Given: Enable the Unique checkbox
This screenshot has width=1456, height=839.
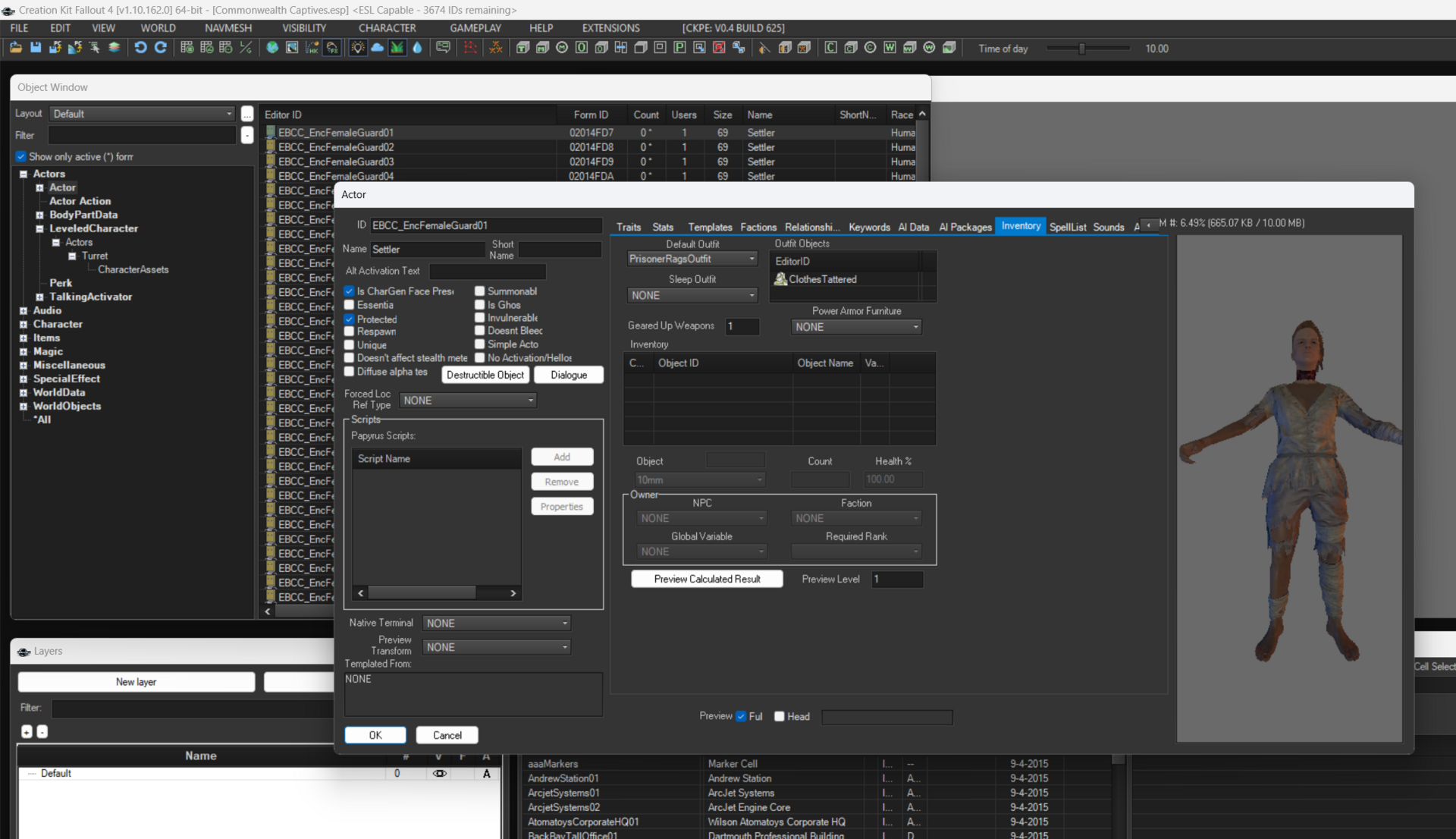Looking at the screenshot, I should [350, 345].
